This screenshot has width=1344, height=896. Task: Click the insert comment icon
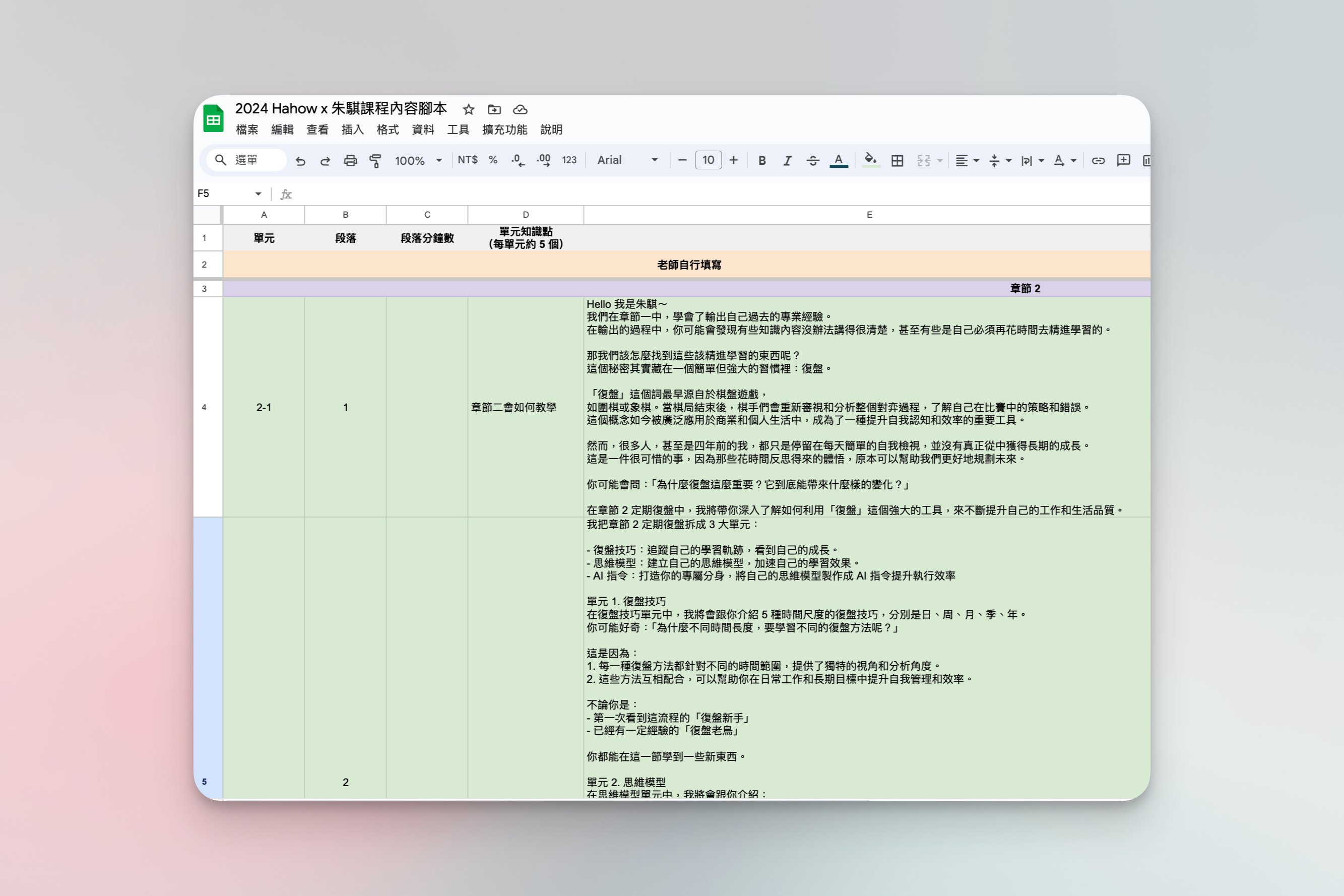[1123, 161]
